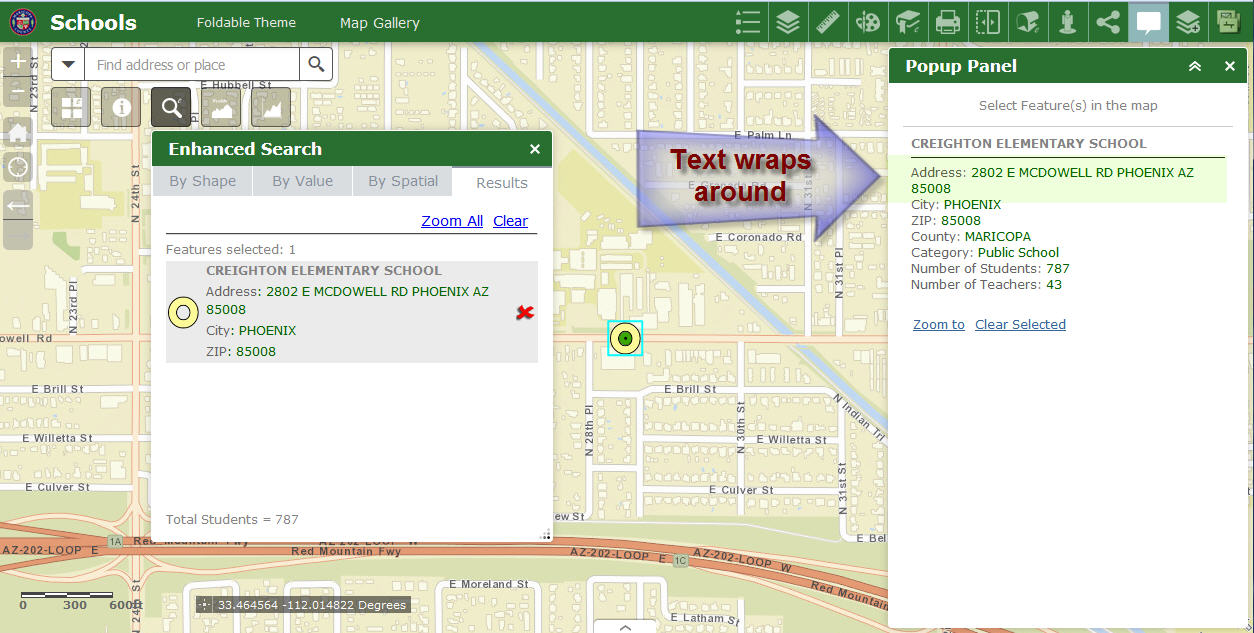Screen dimensions: 1254x633
Task: Click the result's yellow circle symbol
Action: pyautogui.click(x=183, y=313)
